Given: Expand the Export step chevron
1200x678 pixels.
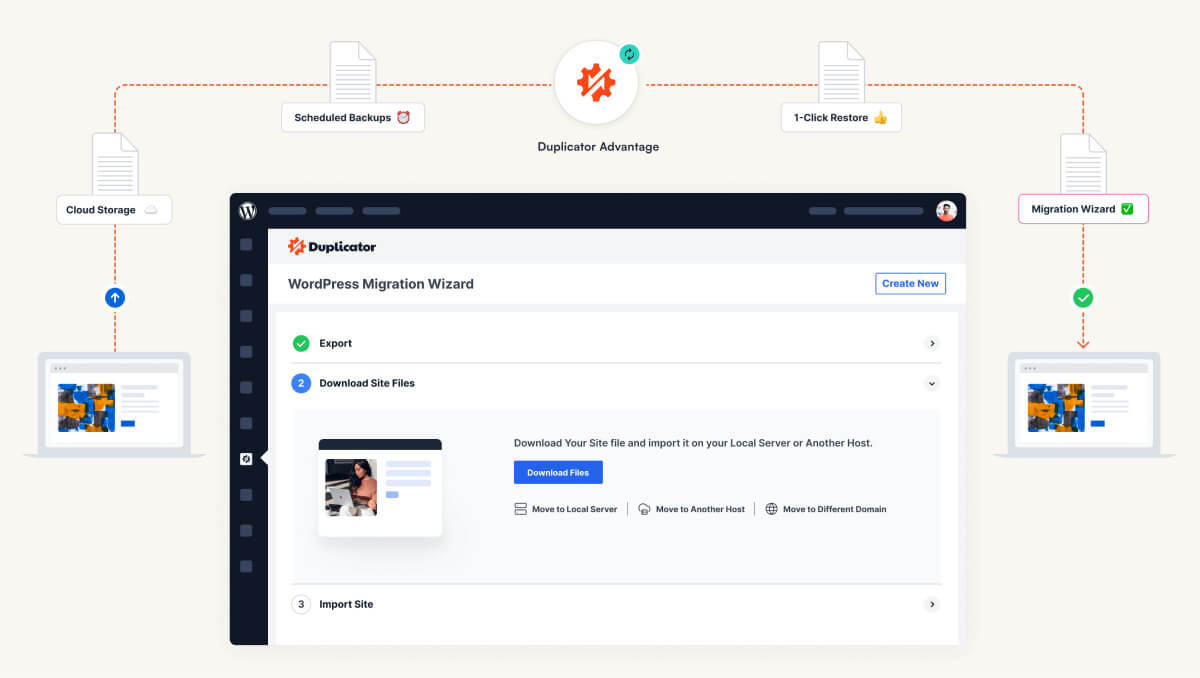Looking at the screenshot, I should [x=932, y=343].
